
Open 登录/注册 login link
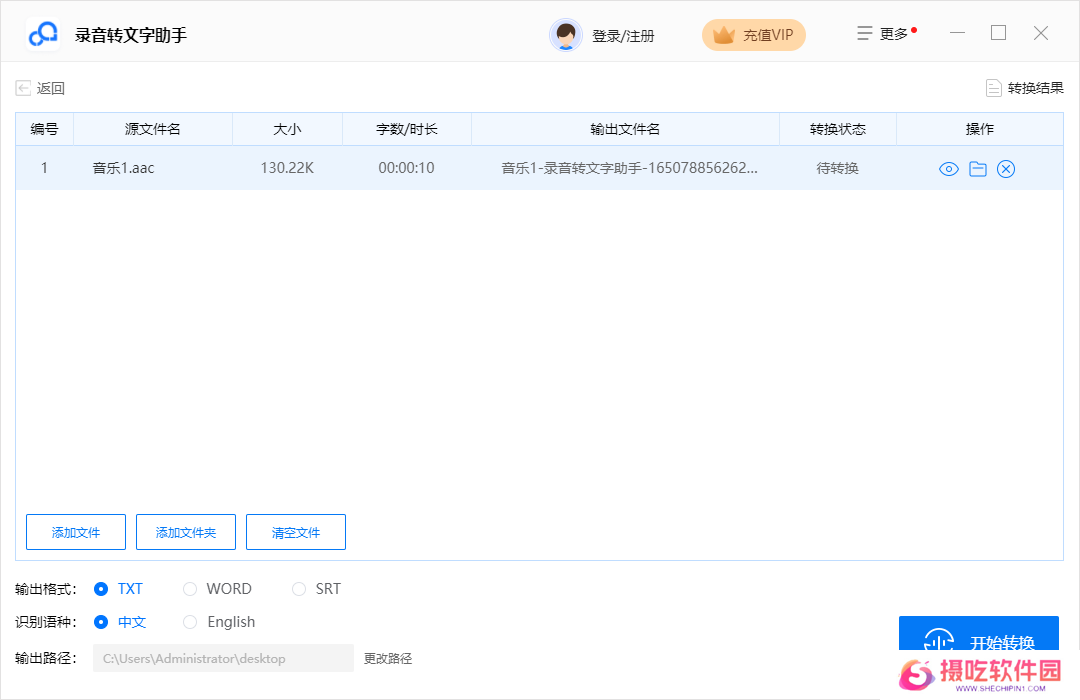(623, 36)
